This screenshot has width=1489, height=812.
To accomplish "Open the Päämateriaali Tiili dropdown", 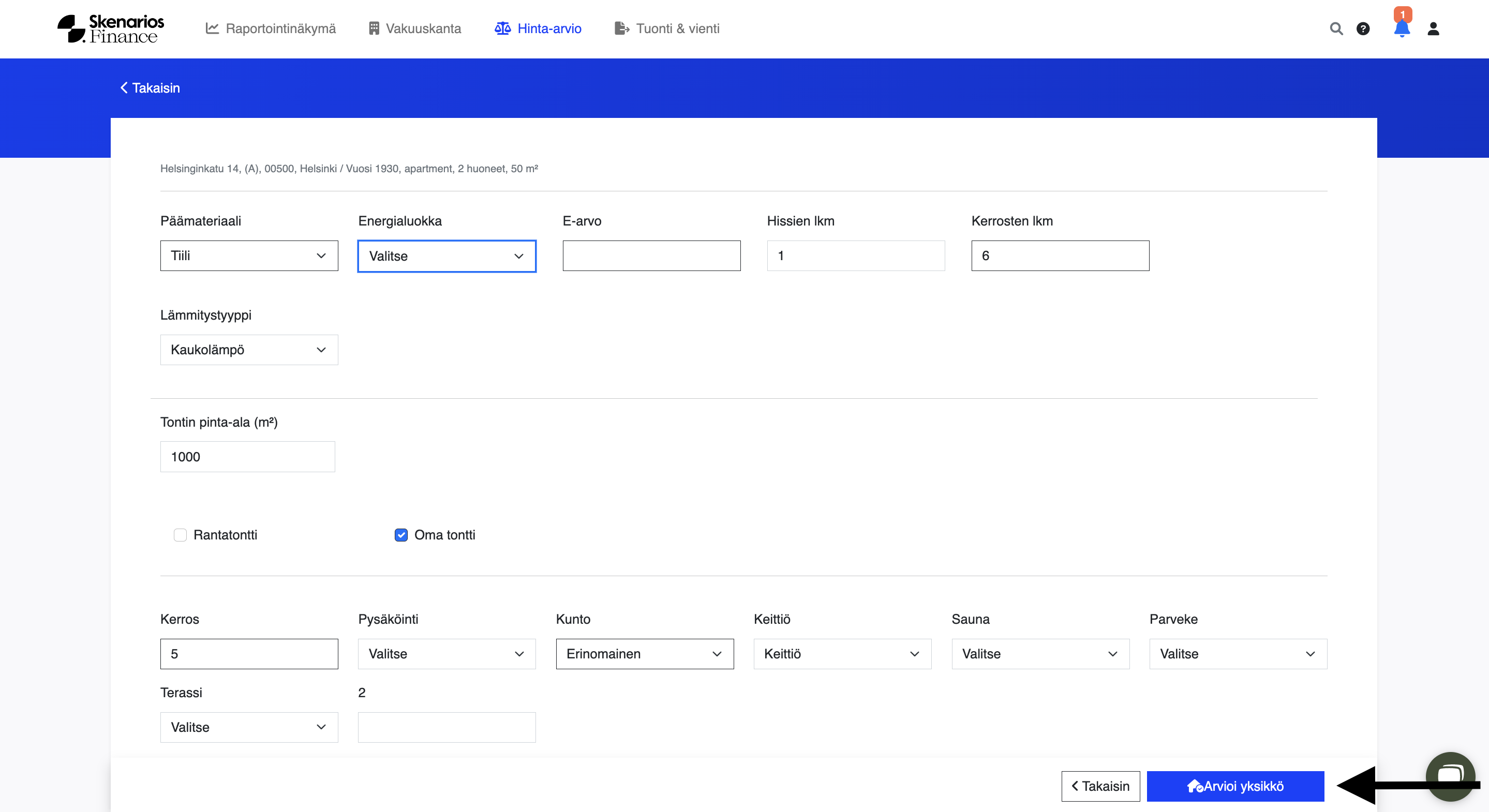I will coord(248,255).
